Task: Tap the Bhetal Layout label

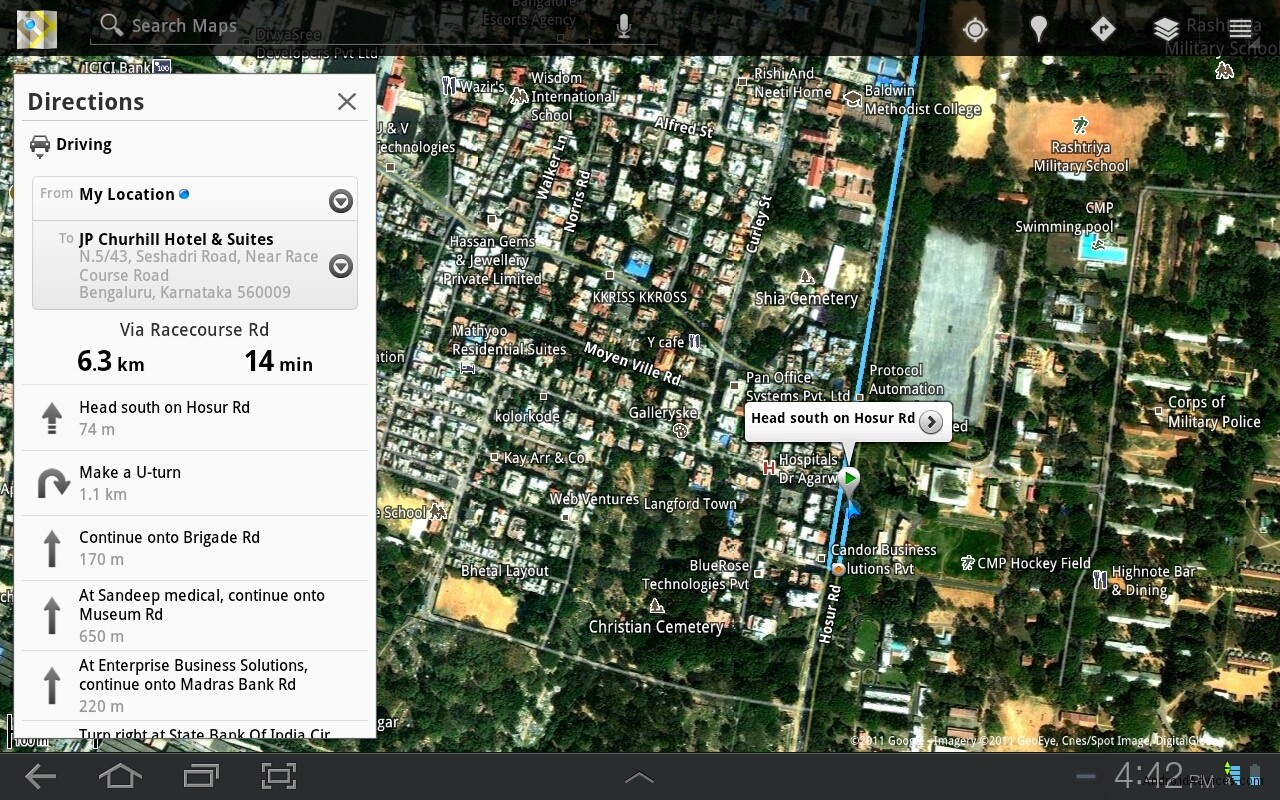Action: pyautogui.click(x=505, y=571)
